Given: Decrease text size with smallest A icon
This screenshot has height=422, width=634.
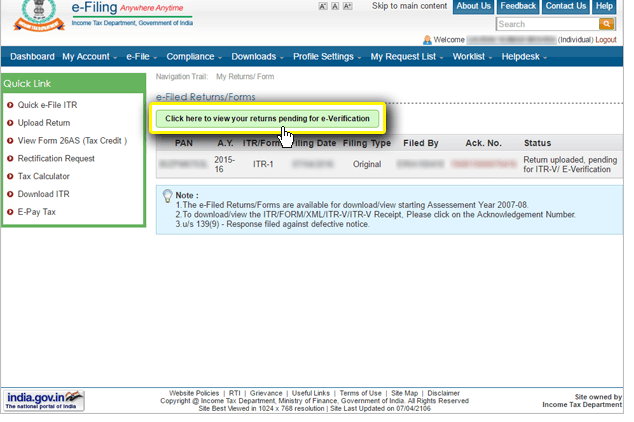Looking at the screenshot, I should [x=322, y=7].
